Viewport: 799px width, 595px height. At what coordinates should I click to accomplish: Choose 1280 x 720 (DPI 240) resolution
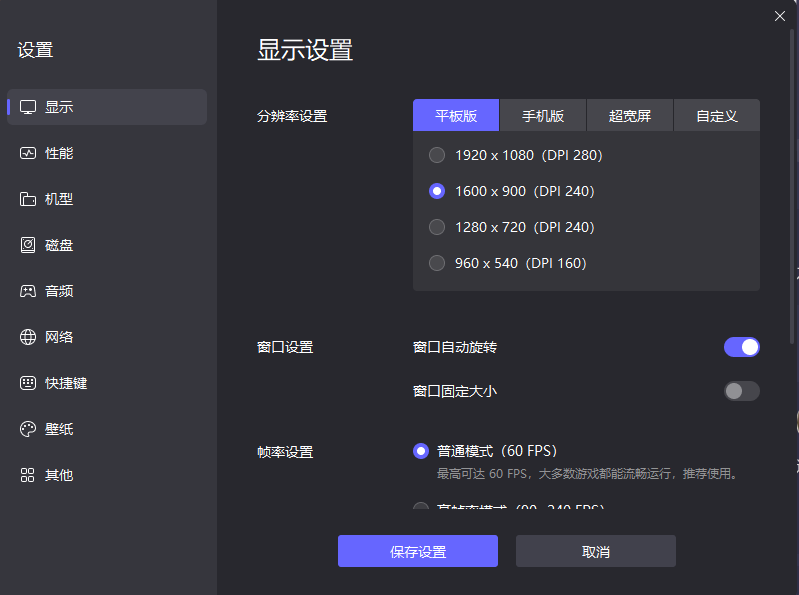click(x=512, y=227)
